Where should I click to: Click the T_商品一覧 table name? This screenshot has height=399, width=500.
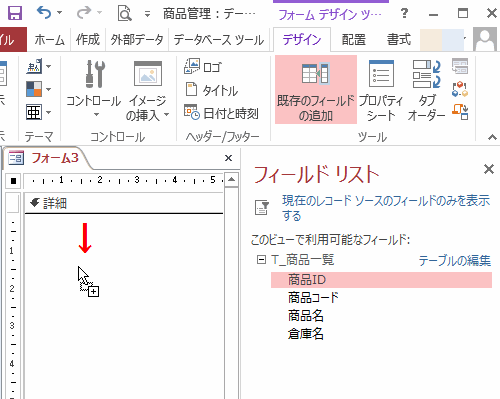pos(303,260)
